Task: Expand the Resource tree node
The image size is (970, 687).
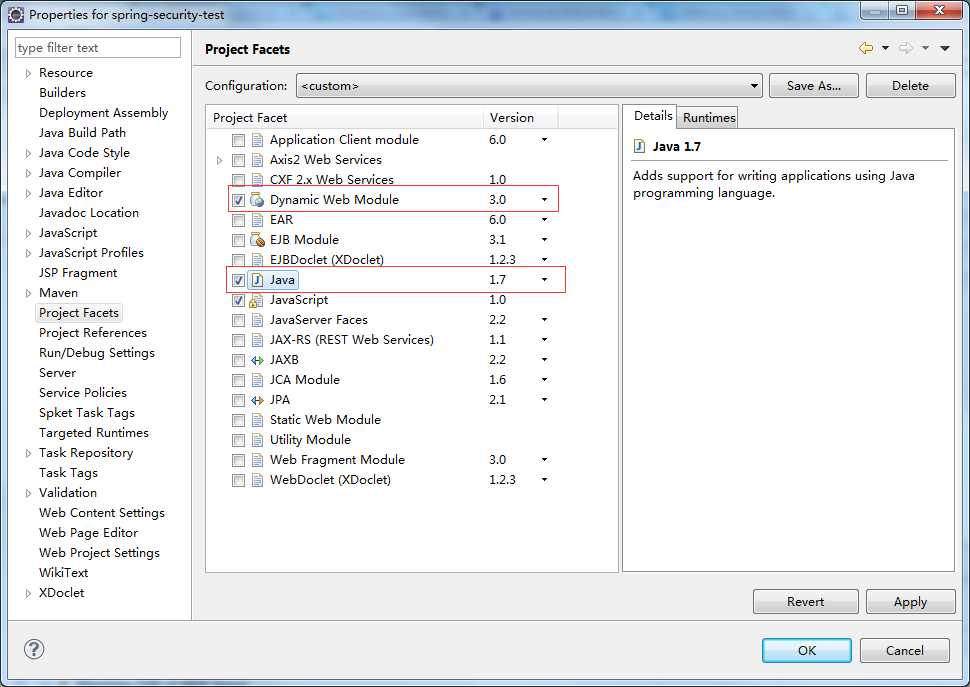Action: point(28,73)
